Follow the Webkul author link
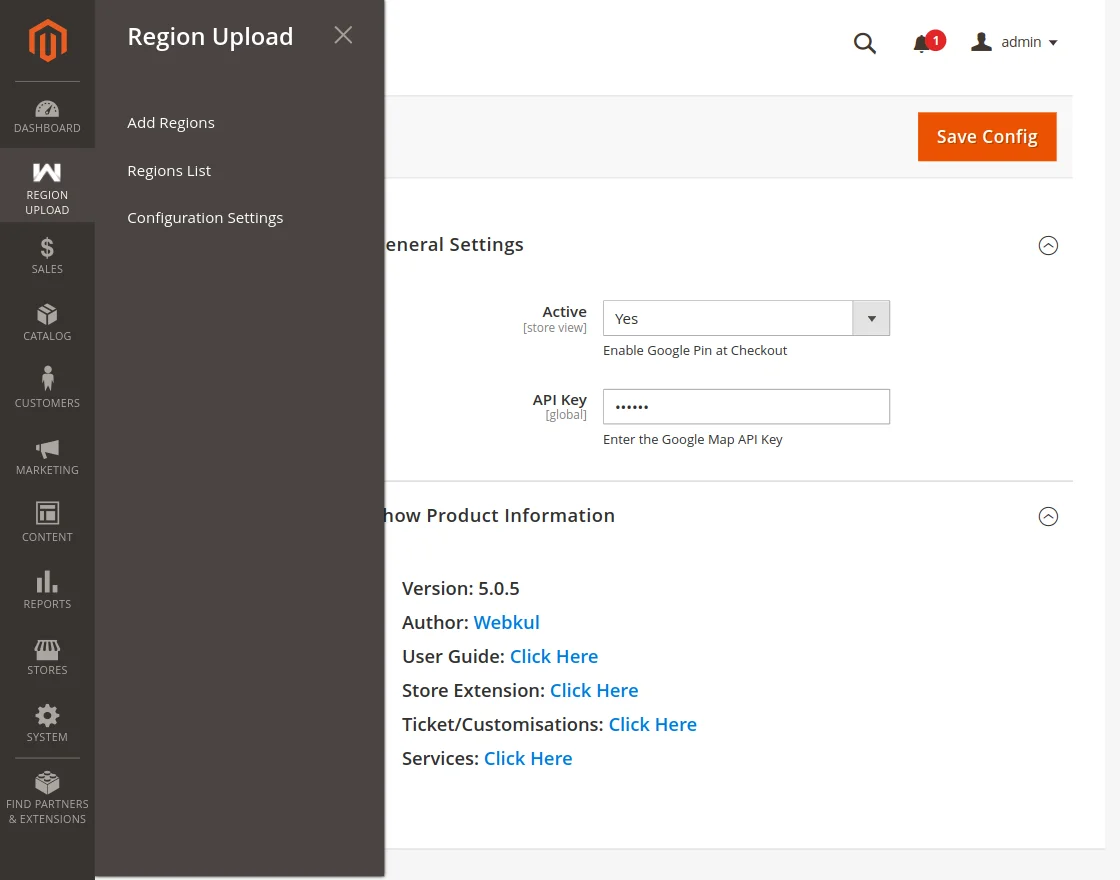Viewport: 1120px width, 880px height. tap(506, 622)
